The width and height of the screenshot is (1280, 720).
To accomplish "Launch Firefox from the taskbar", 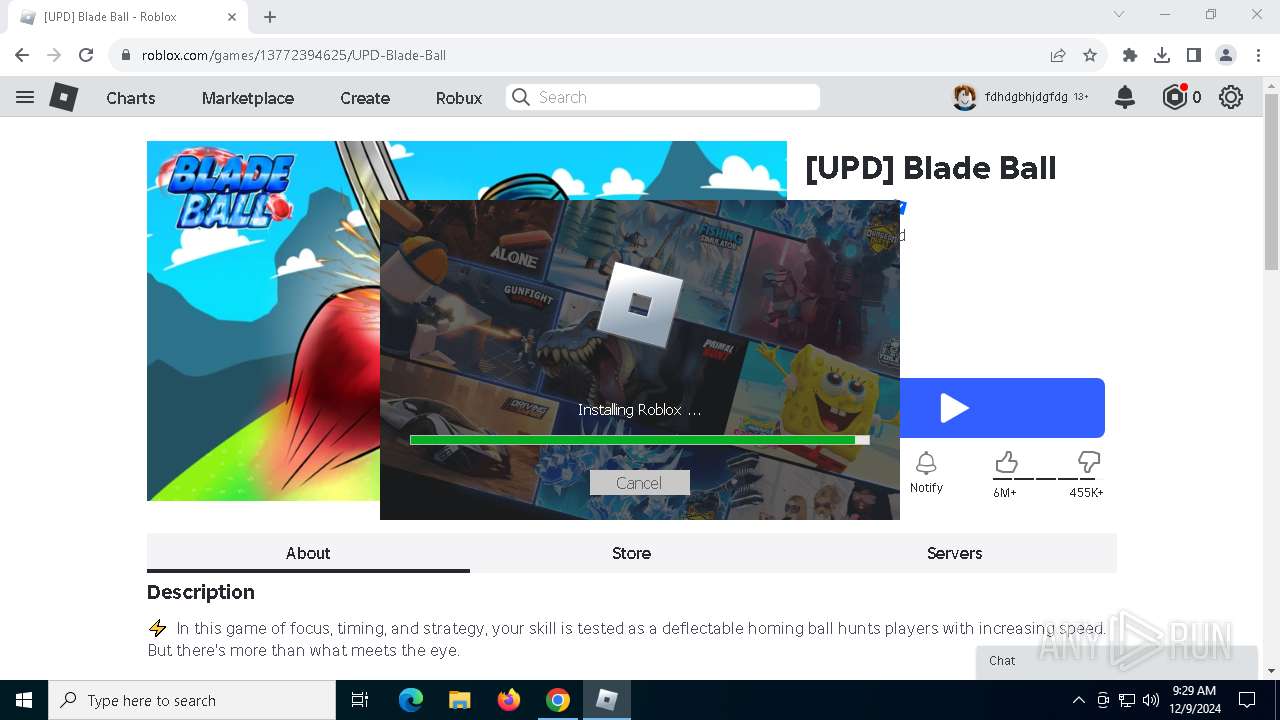I will click(x=509, y=700).
